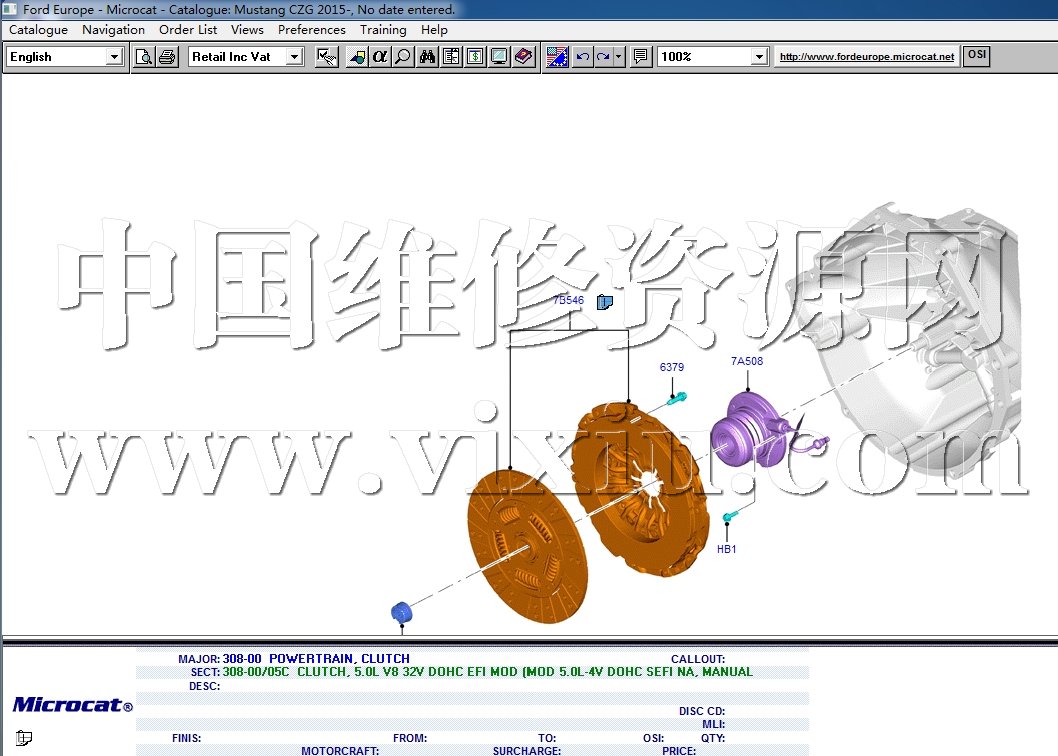Open the Order List menu
This screenshot has height=756, width=1058.
(188, 30)
